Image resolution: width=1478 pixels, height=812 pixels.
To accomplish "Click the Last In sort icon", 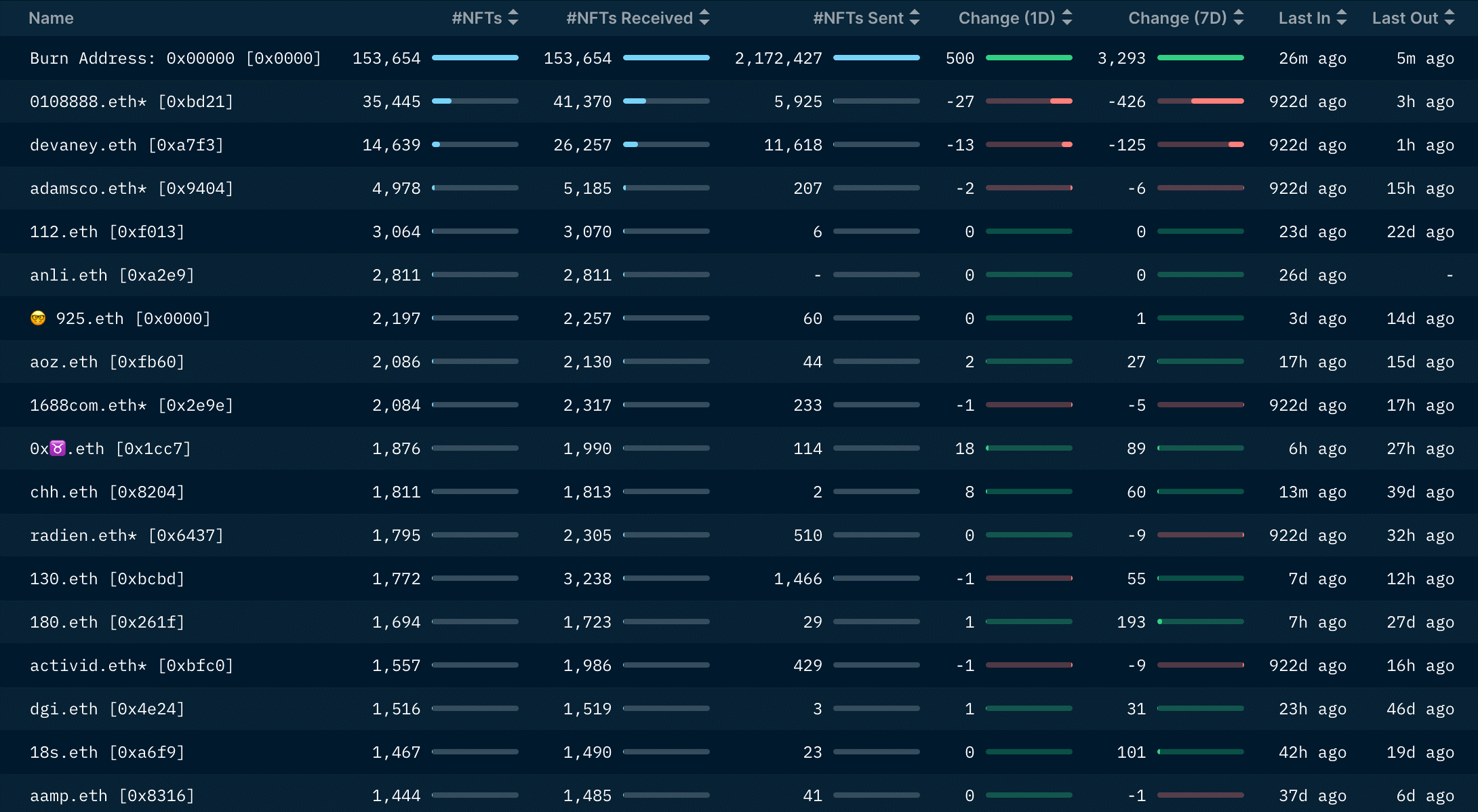I will [1341, 18].
